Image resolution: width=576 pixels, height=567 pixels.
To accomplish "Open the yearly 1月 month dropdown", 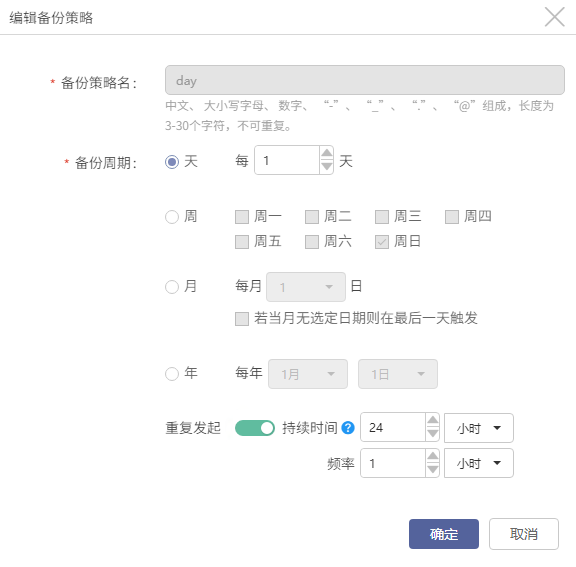I will (308, 374).
